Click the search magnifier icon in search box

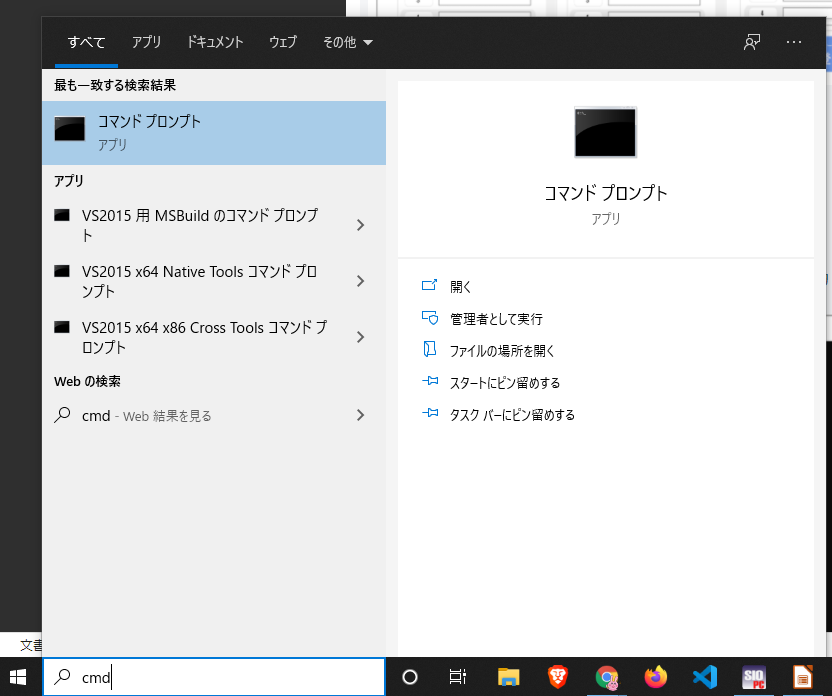(x=63, y=676)
